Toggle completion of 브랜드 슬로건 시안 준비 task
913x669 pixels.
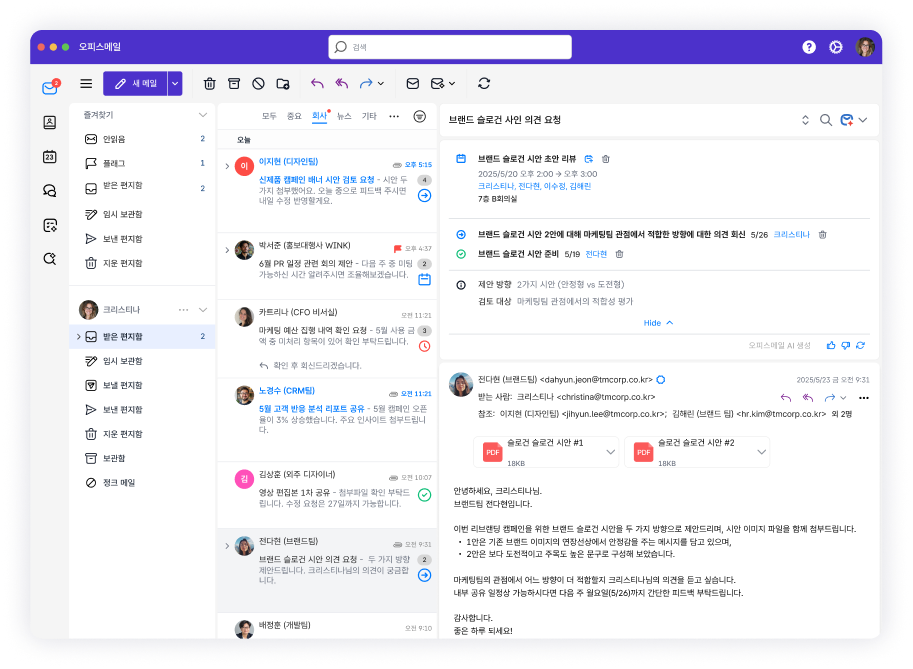(461, 254)
